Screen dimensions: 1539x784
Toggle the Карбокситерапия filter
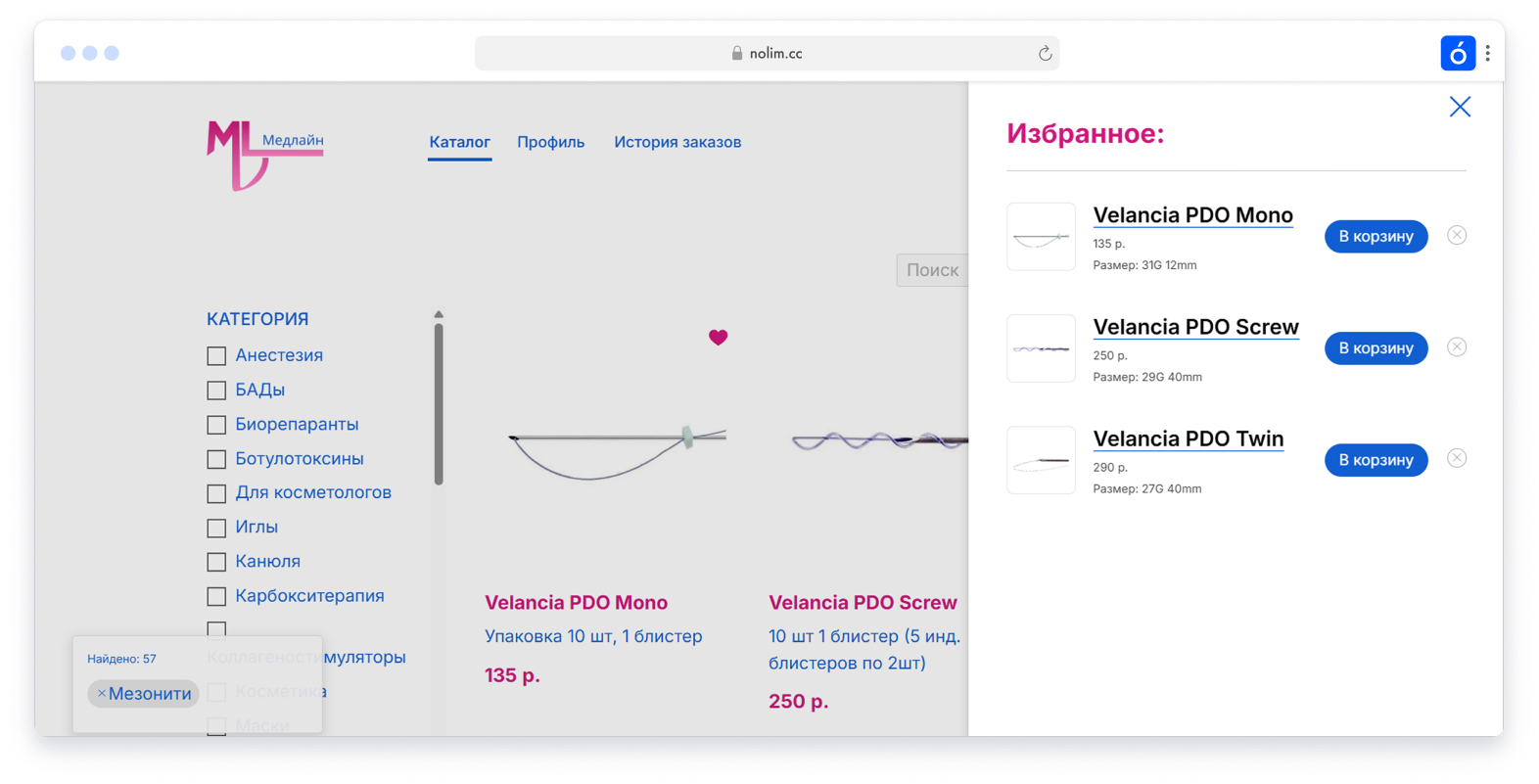point(216,595)
